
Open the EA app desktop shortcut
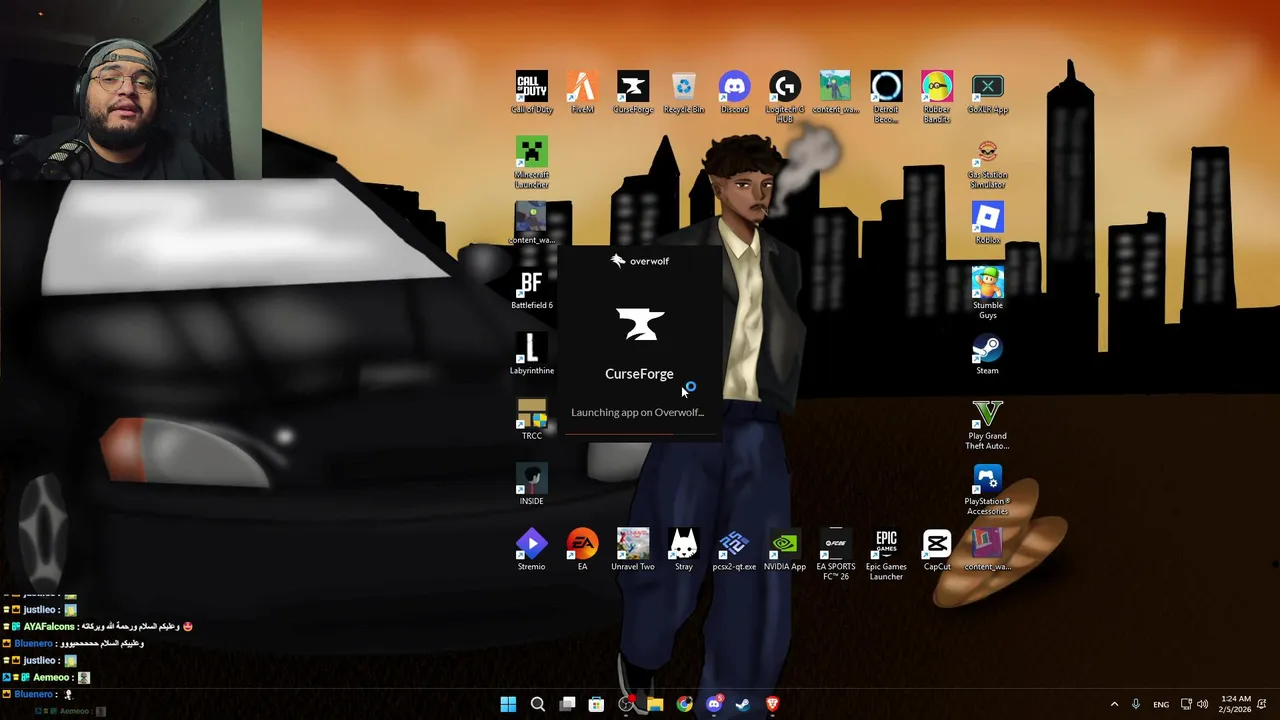[x=582, y=550]
